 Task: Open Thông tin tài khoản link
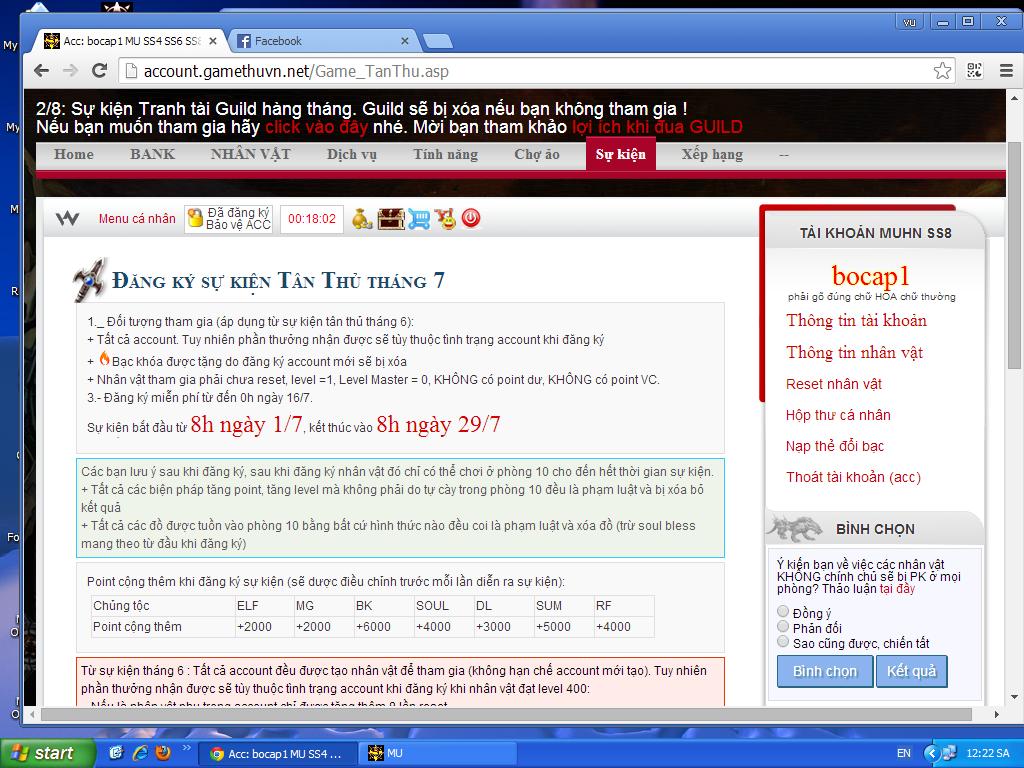click(x=856, y=321)
